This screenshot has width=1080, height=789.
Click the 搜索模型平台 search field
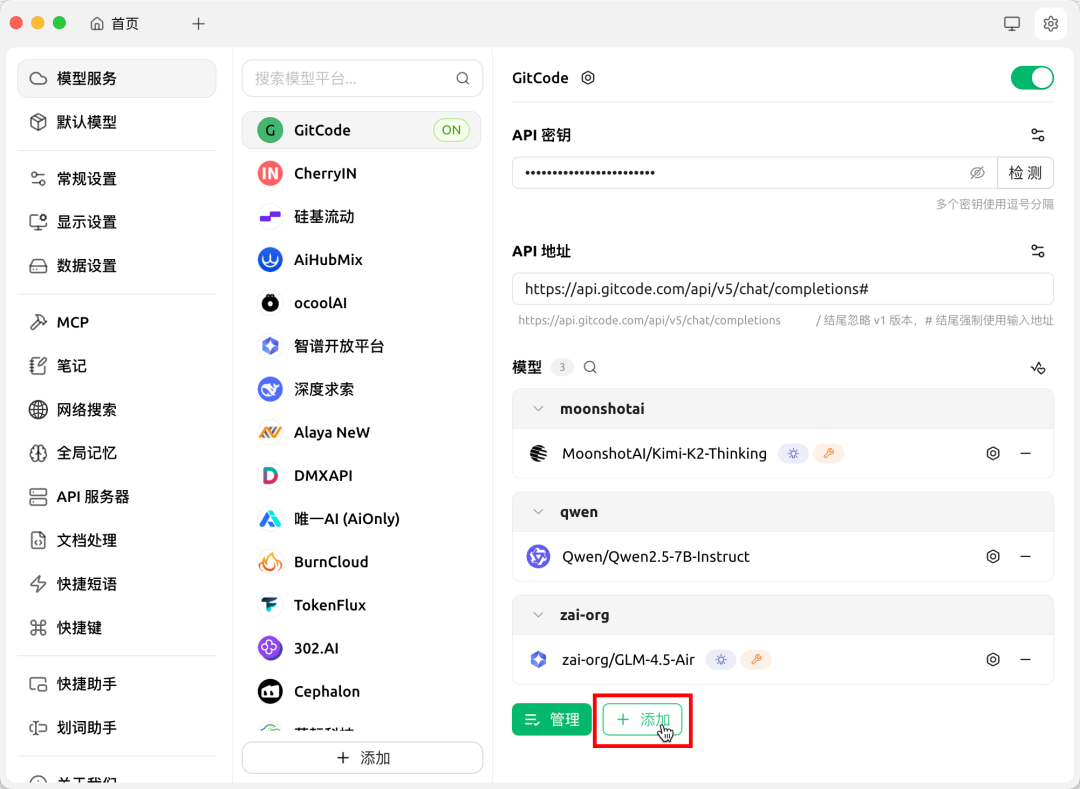362,78
